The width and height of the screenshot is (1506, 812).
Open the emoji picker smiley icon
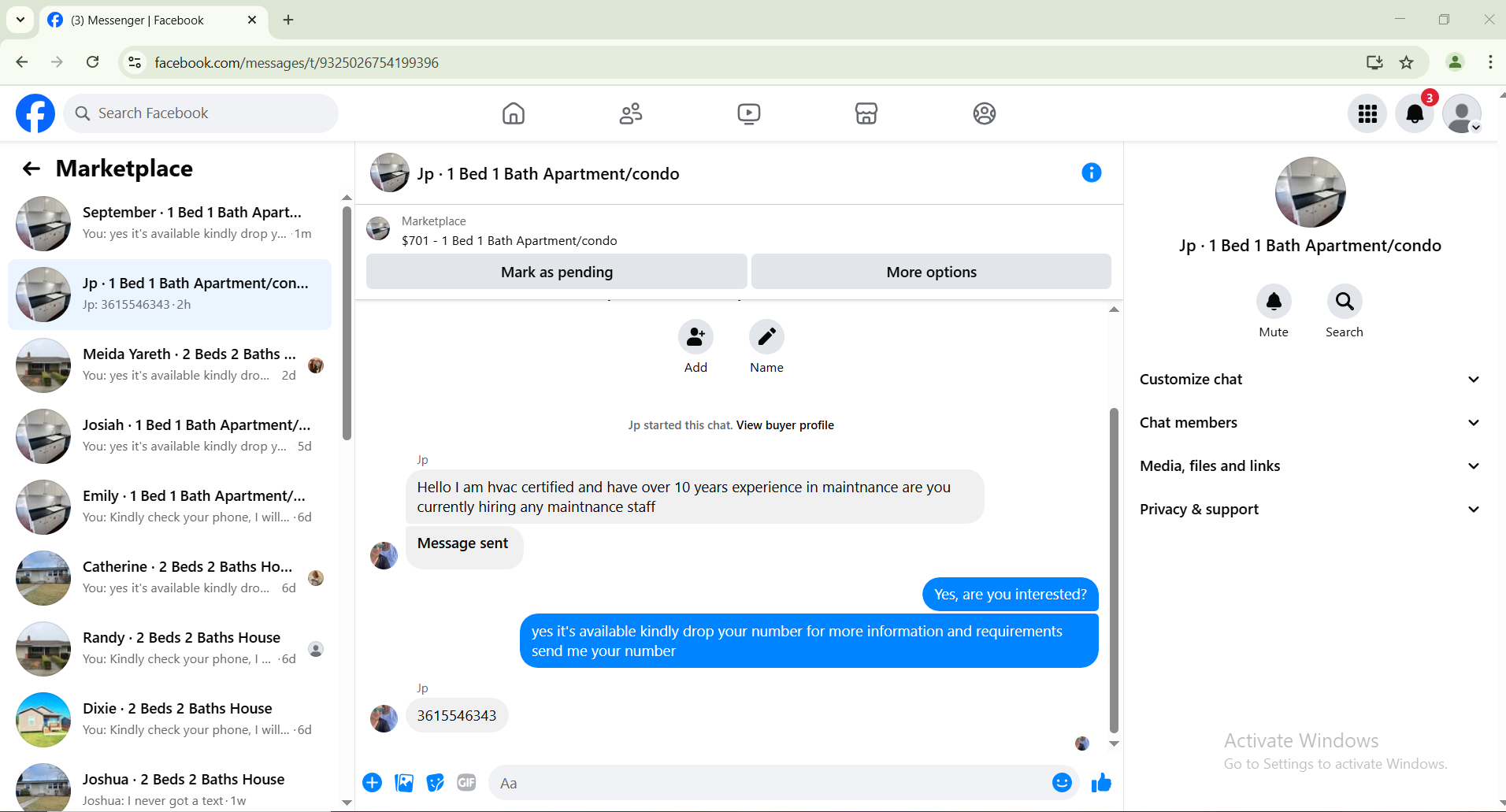point(1062,782)
